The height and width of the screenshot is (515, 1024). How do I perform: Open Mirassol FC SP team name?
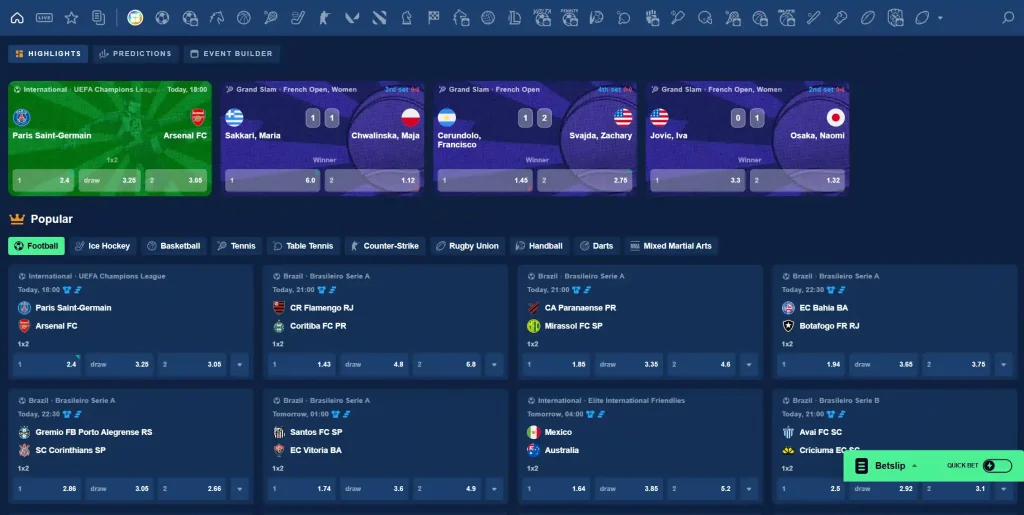coord(573,326)
